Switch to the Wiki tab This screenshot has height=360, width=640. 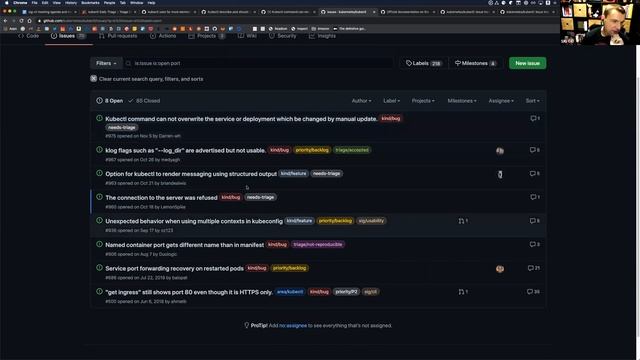[247, 36]
